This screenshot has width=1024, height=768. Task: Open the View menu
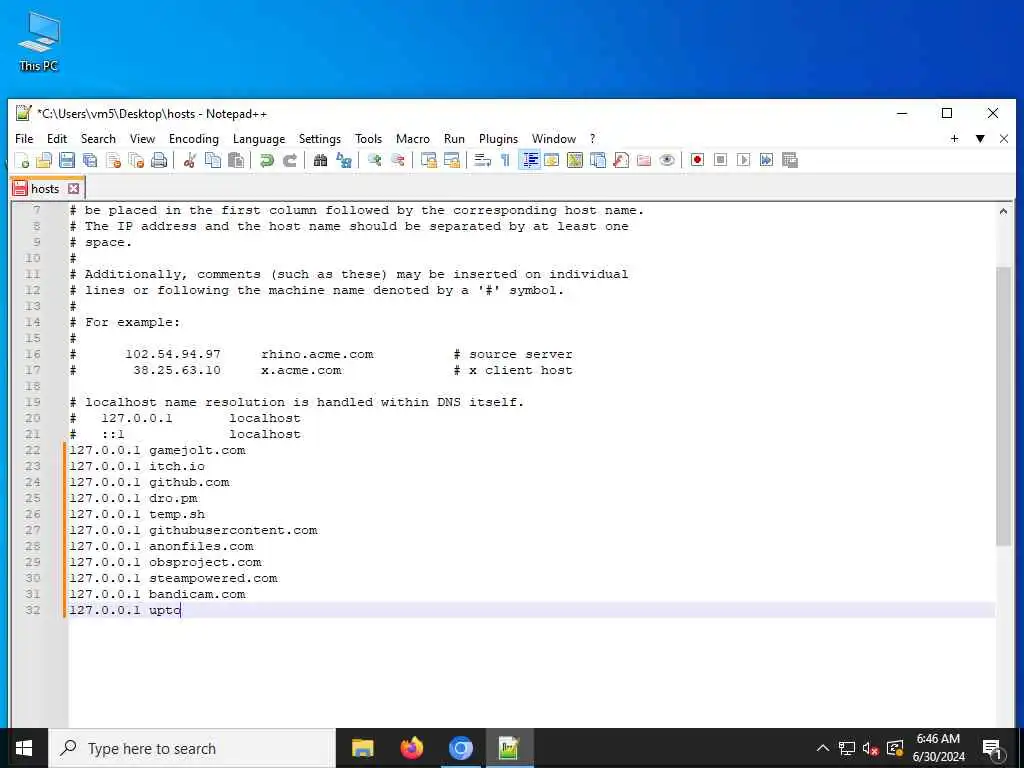tap(142, 138)
